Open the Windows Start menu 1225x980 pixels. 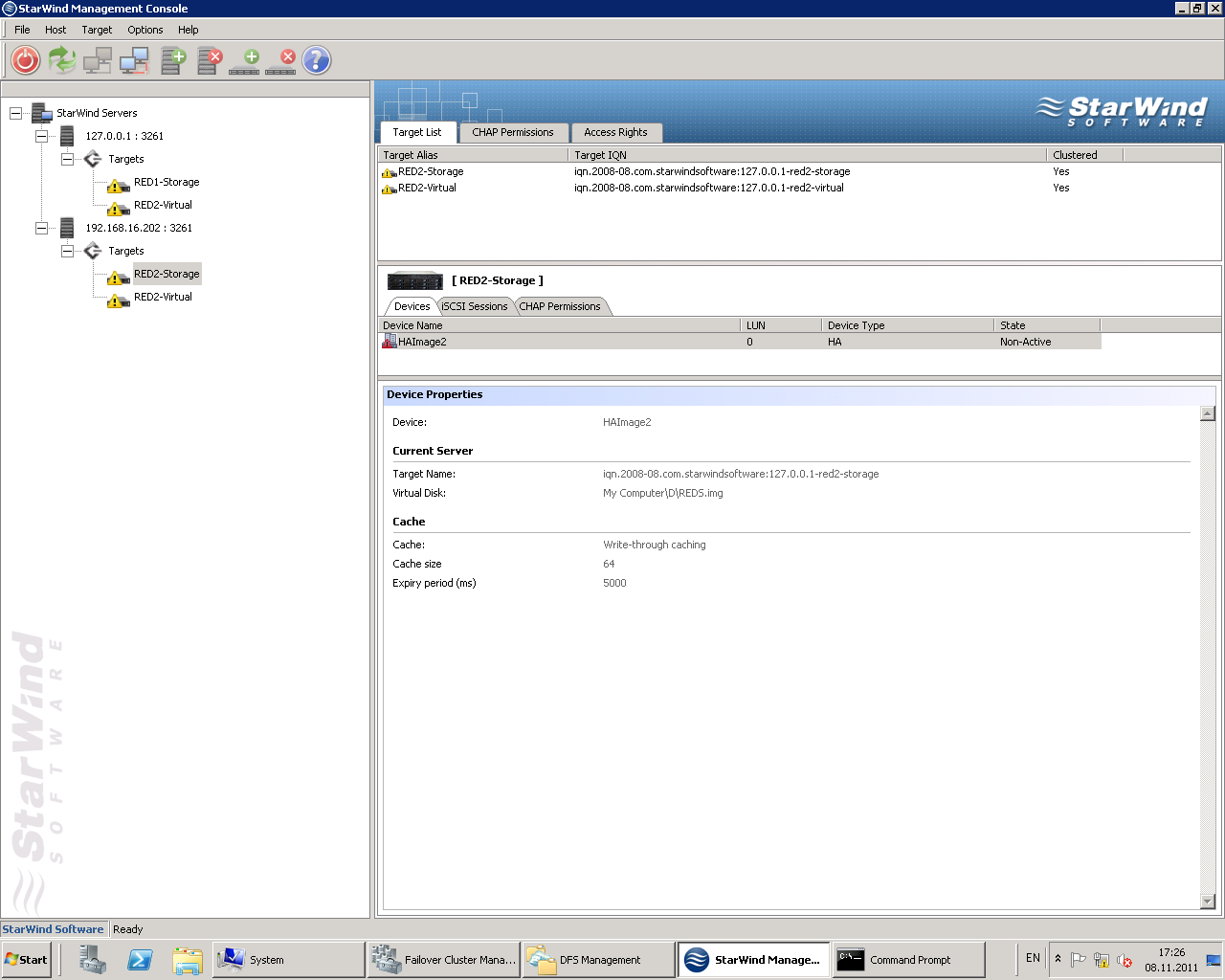point(26,960)
